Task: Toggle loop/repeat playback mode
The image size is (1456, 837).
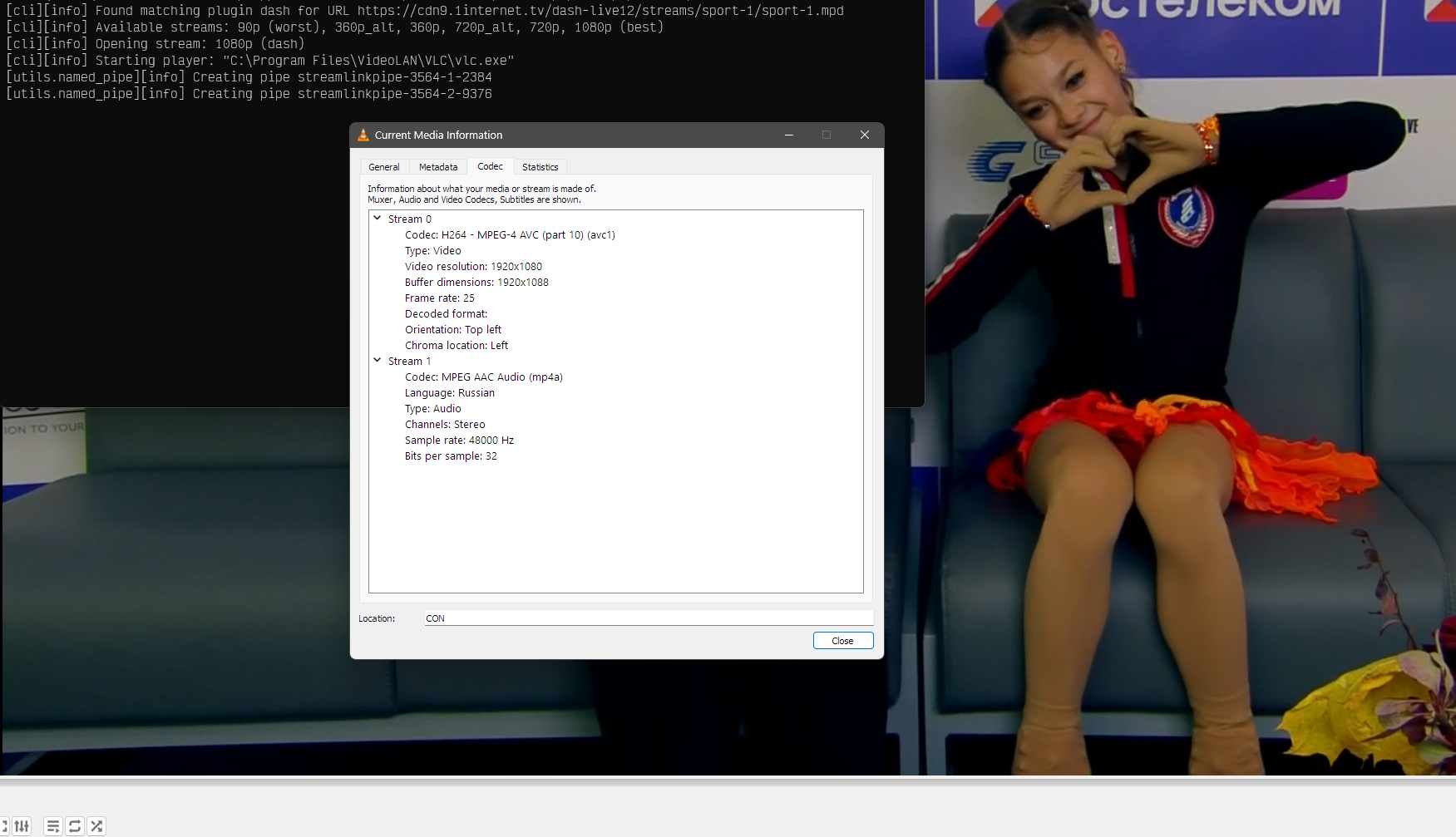Action: coord(75,826)
